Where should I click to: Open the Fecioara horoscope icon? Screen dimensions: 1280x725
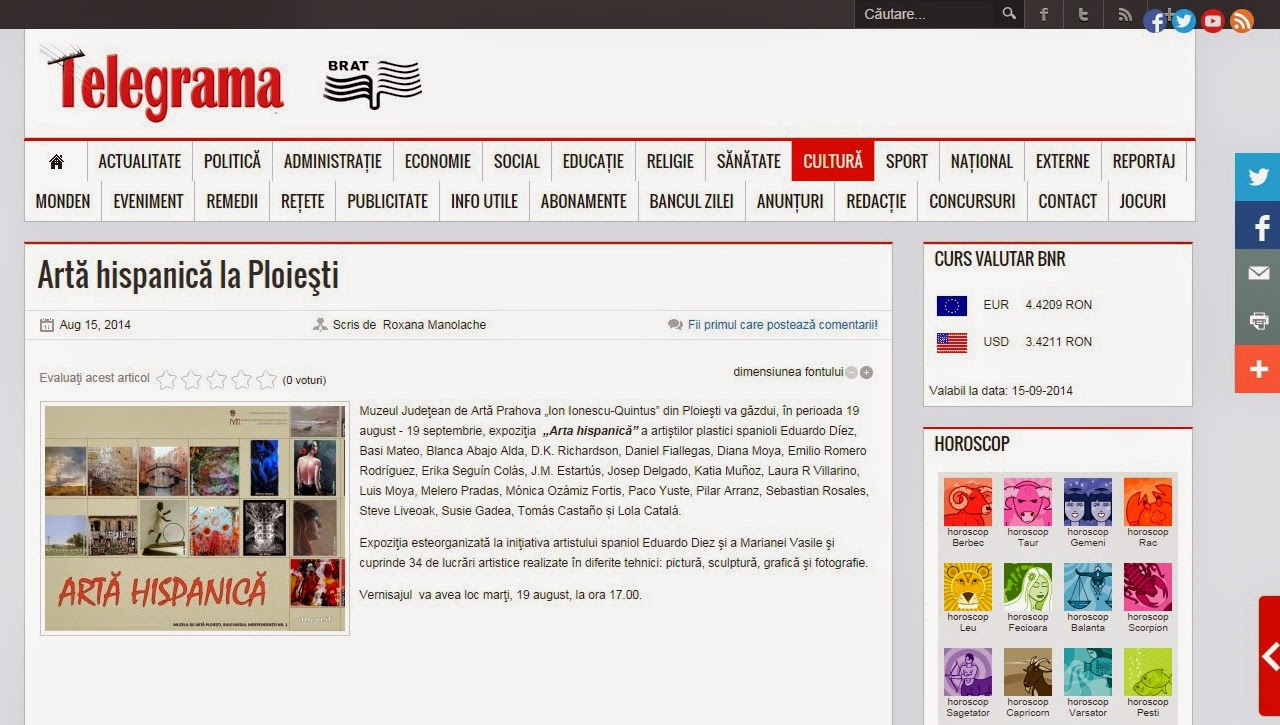(x=1028, y=587)
